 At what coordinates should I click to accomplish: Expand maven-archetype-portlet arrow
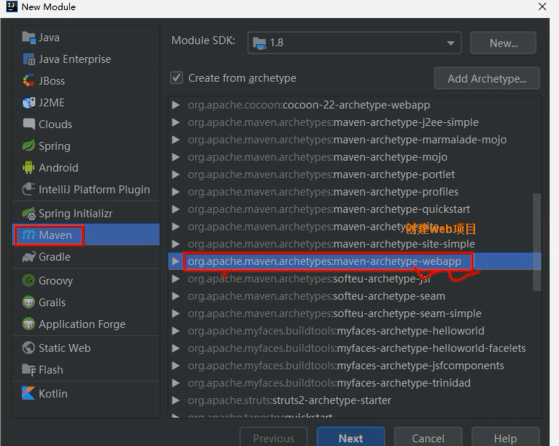[x=175, y=174]
